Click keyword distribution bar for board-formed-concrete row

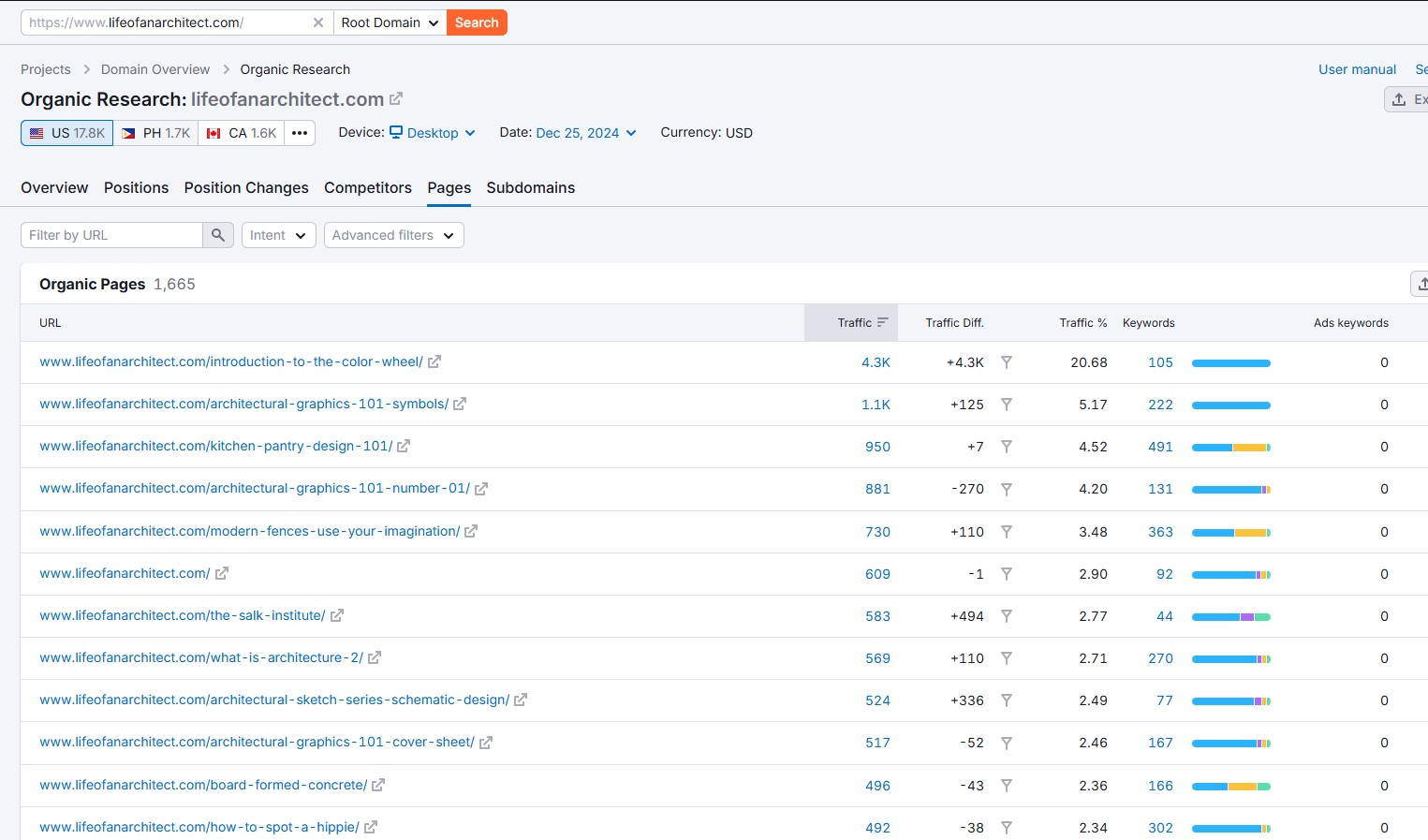pos(1230,787)
